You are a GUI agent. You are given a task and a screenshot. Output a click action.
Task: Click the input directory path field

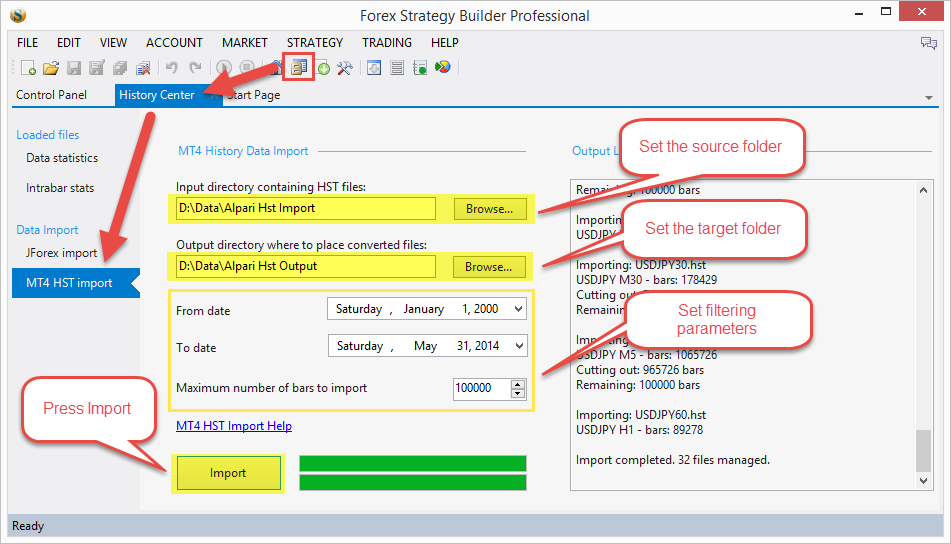point(306,208)
